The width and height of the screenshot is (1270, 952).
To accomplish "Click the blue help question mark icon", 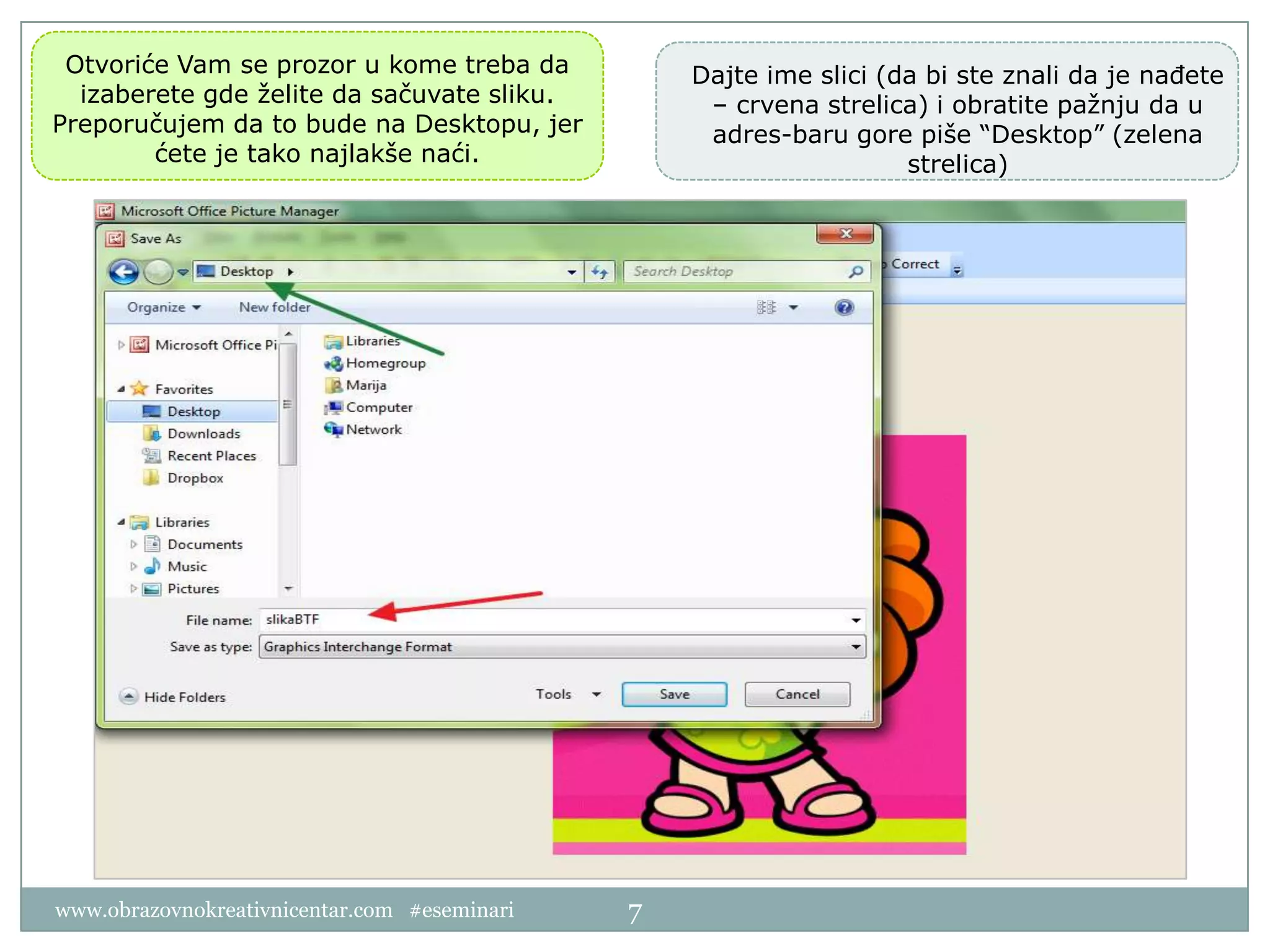I will point(844,307).
